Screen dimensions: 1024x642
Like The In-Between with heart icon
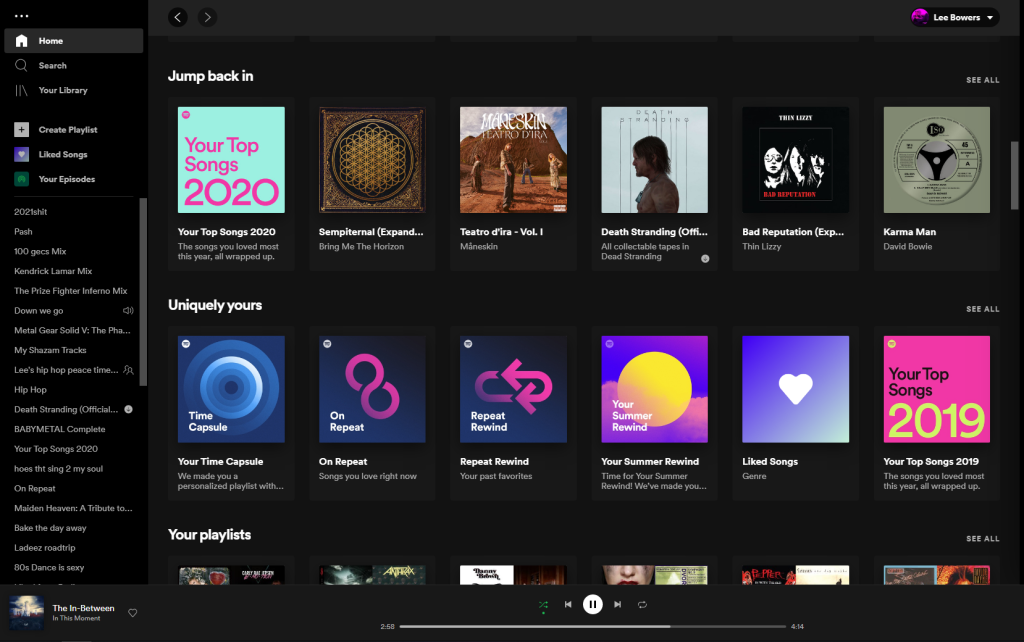(133, 613)
